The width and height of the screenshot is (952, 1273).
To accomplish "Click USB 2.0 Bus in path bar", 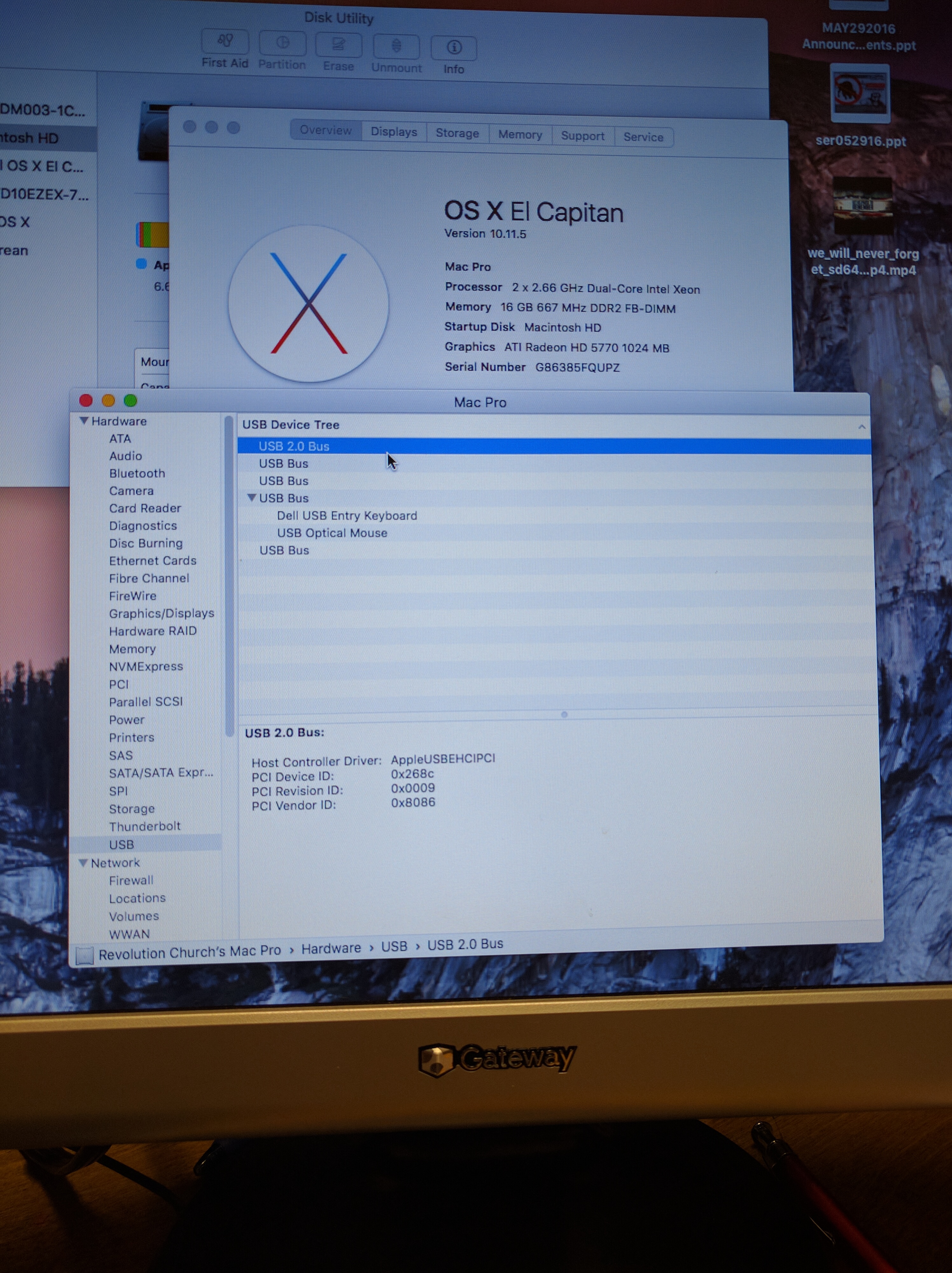I will pos(465,944).
